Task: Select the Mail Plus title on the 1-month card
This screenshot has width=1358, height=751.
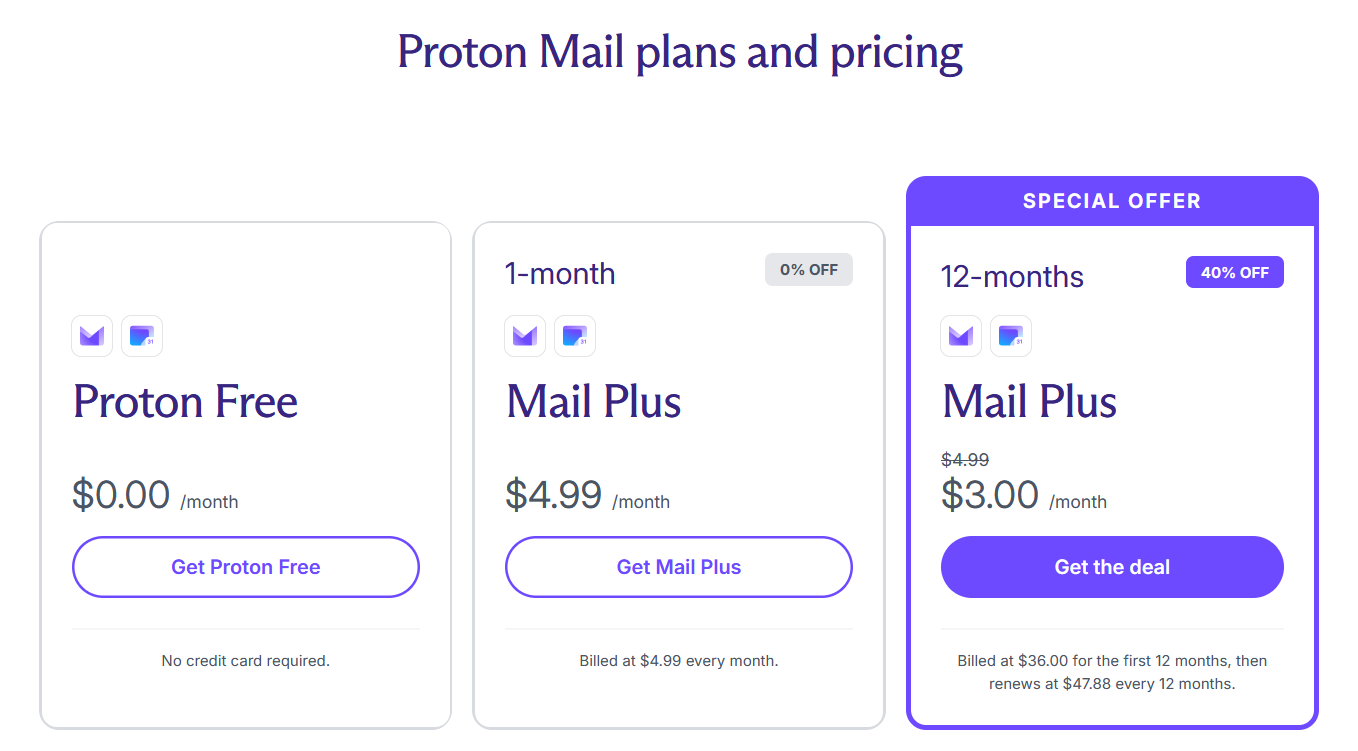Action: click(594, 402)
